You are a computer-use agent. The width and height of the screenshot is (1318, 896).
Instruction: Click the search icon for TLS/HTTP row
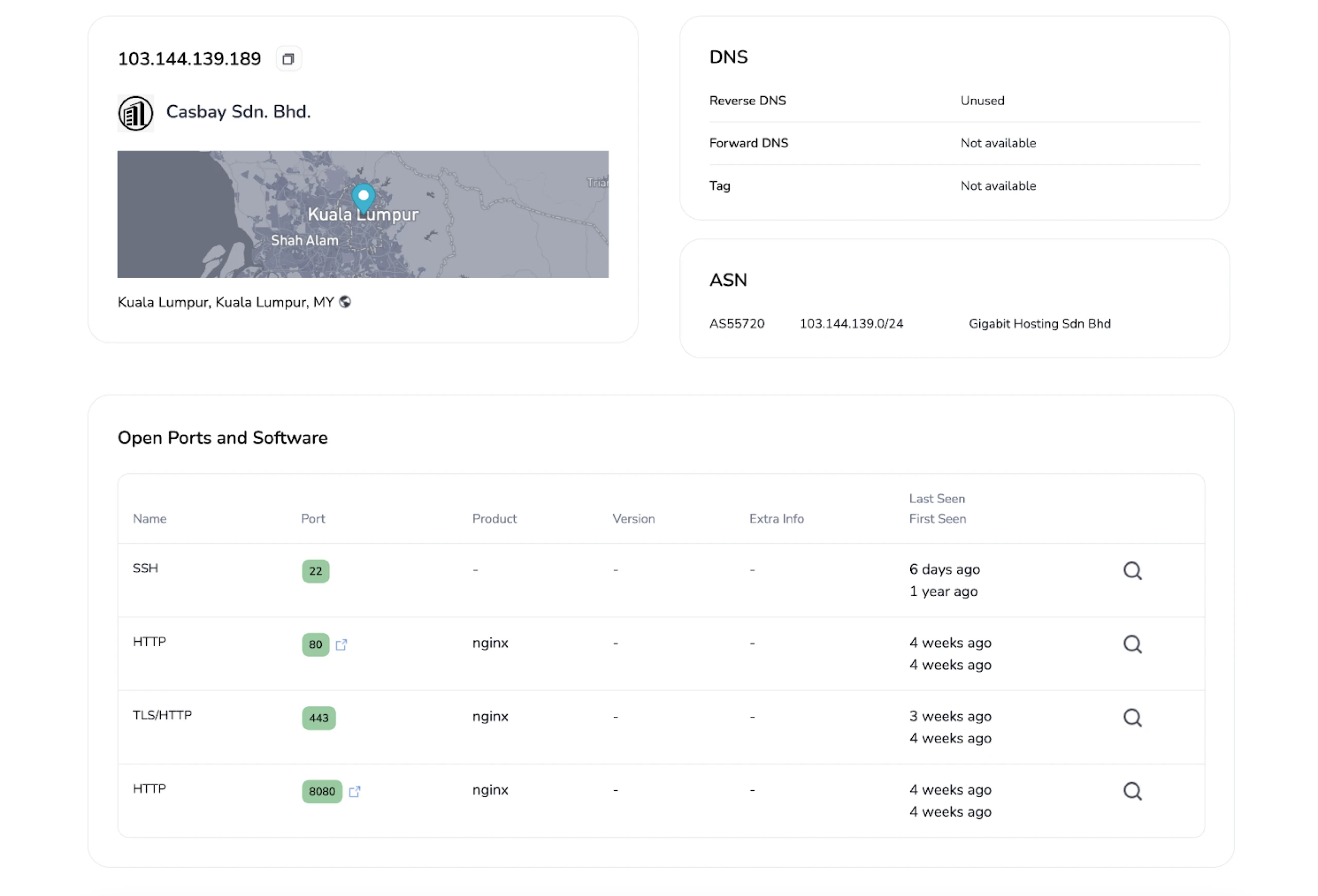(x=1132, y=718)
